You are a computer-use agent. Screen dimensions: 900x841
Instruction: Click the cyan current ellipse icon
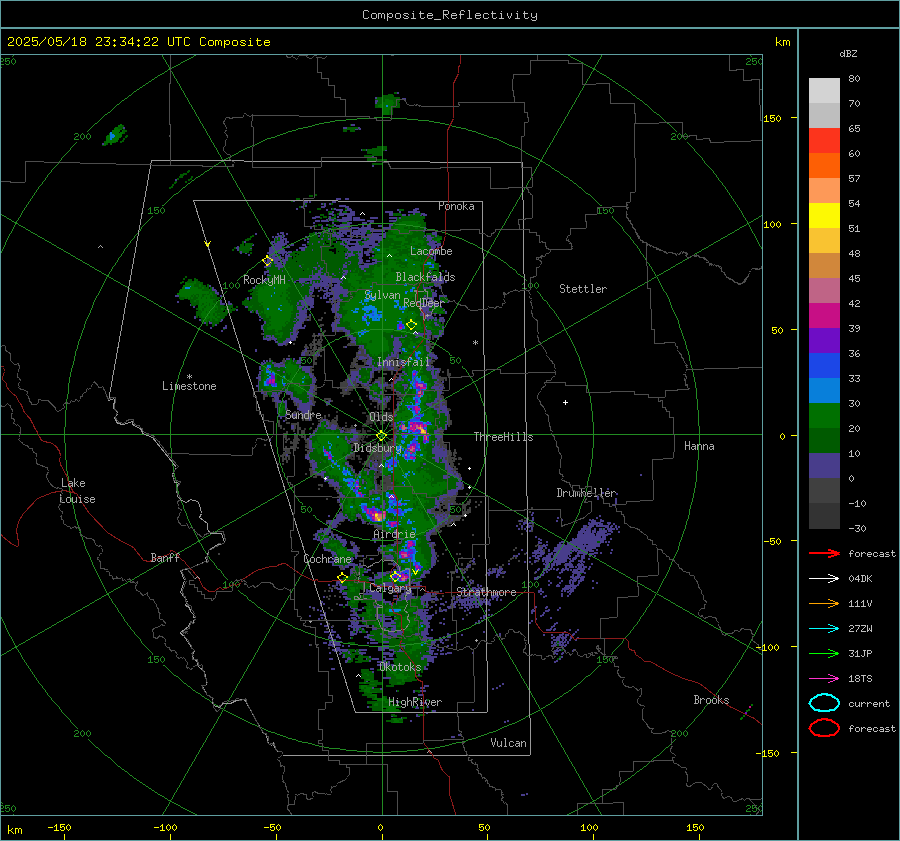(x=824, y=703)
